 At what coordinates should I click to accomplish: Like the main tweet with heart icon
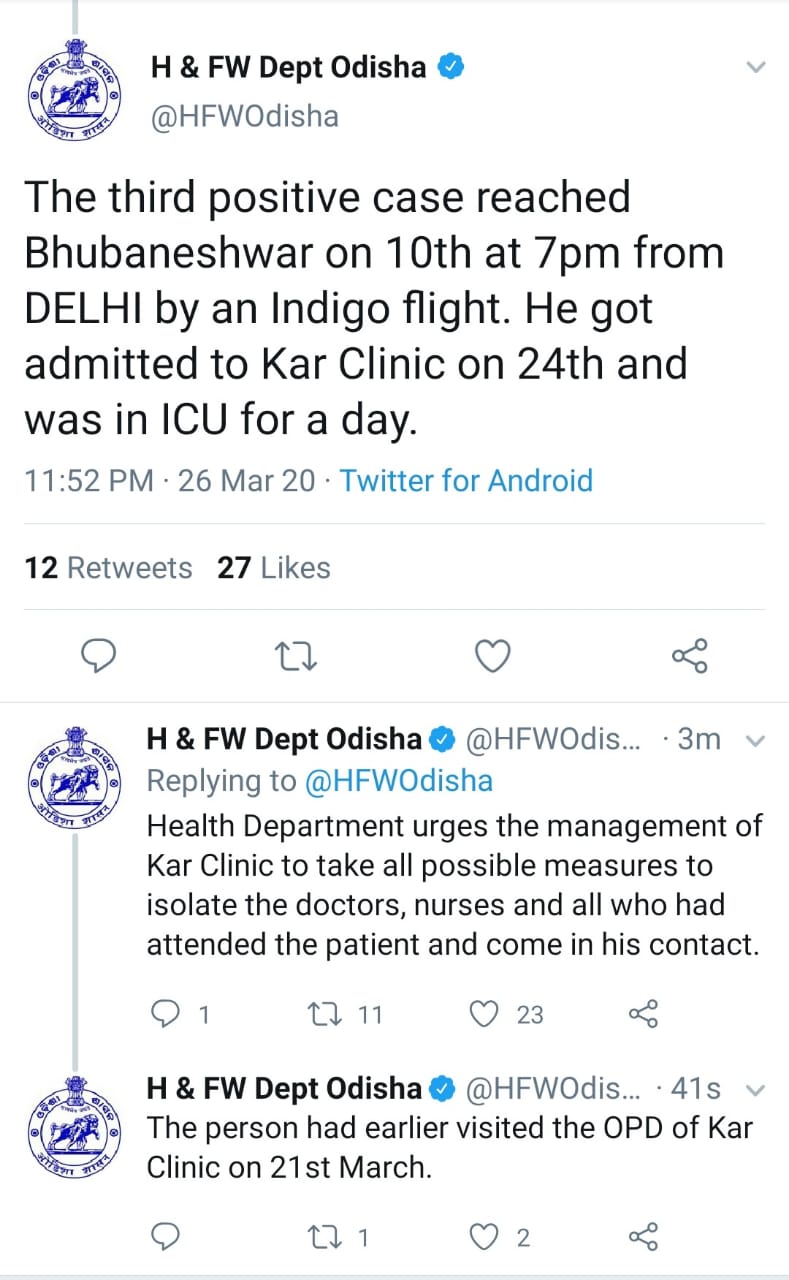[491, 656]
